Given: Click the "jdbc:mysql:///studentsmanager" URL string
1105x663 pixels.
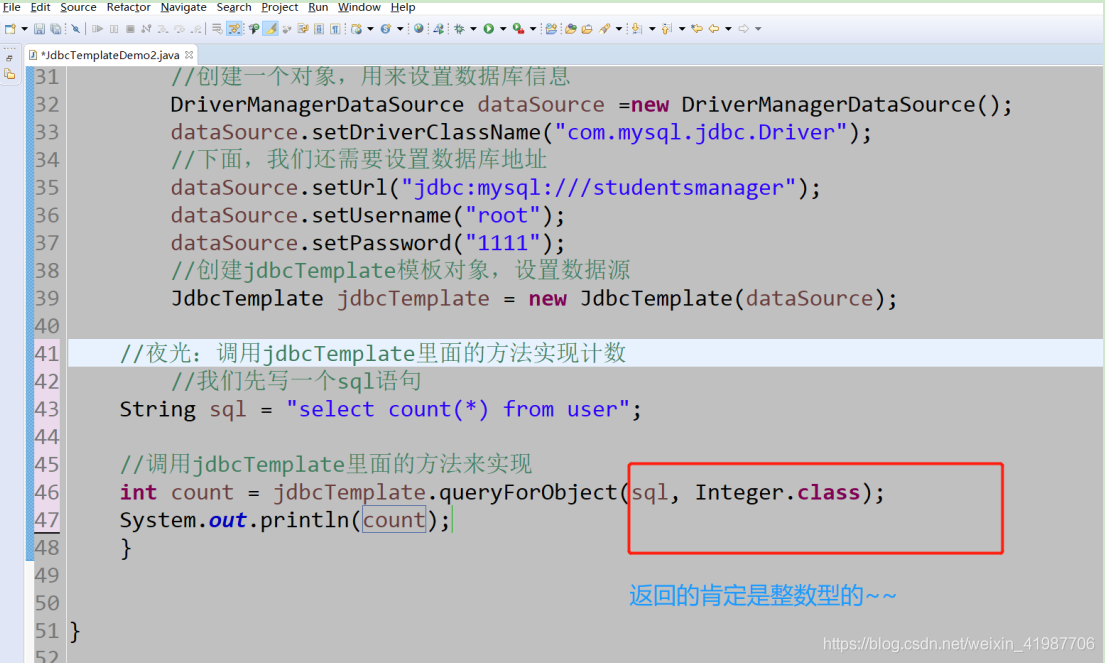Looking at the screenshot, I should point(598,187).
